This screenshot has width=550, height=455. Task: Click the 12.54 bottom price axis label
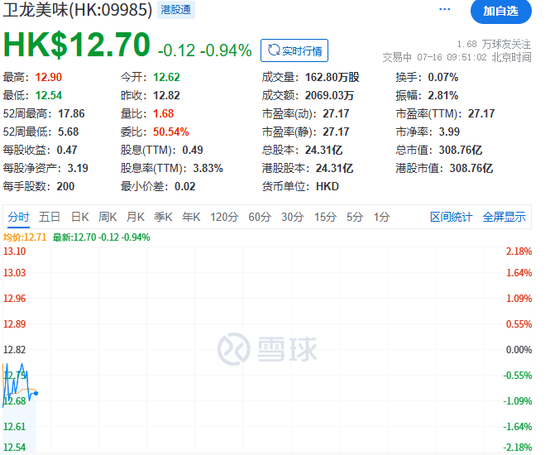coord(14,448)
